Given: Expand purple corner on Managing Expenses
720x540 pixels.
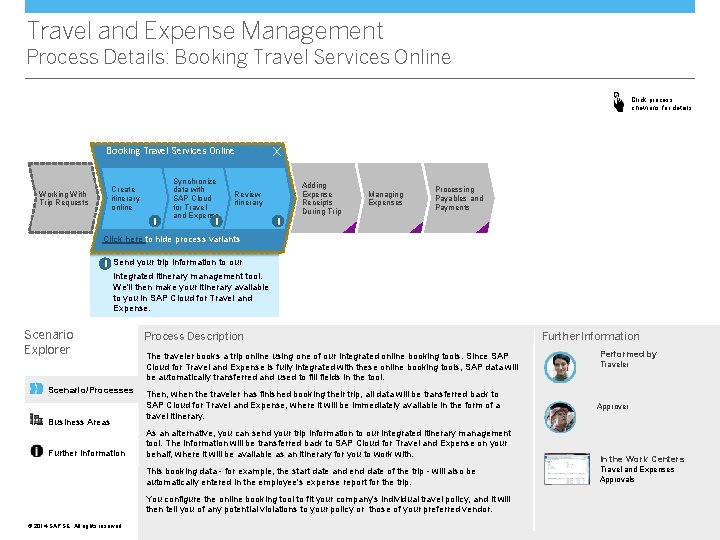Looking at the screenshot, I should click(417, 227).
